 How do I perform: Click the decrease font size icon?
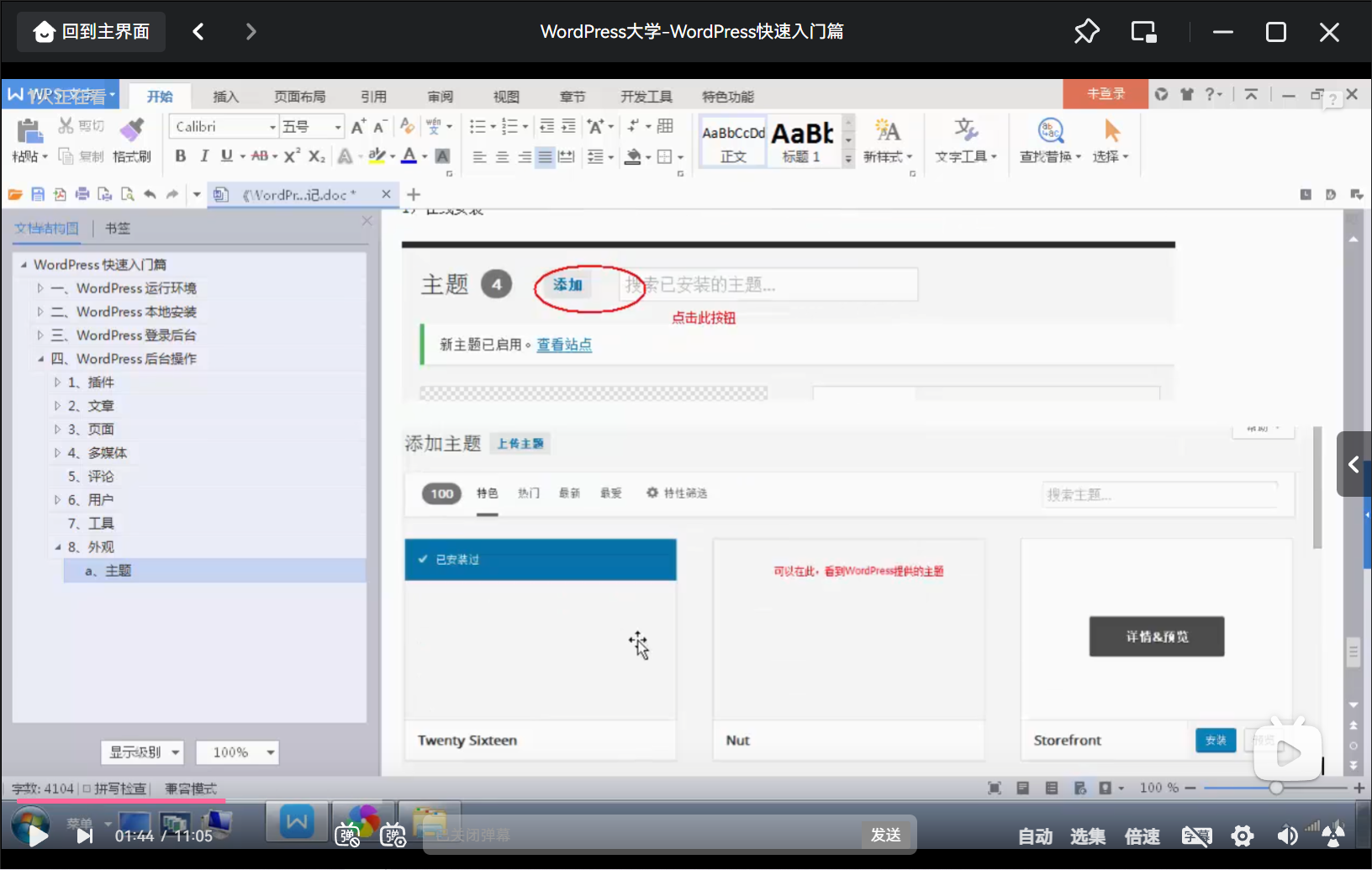tap(379, 126)
